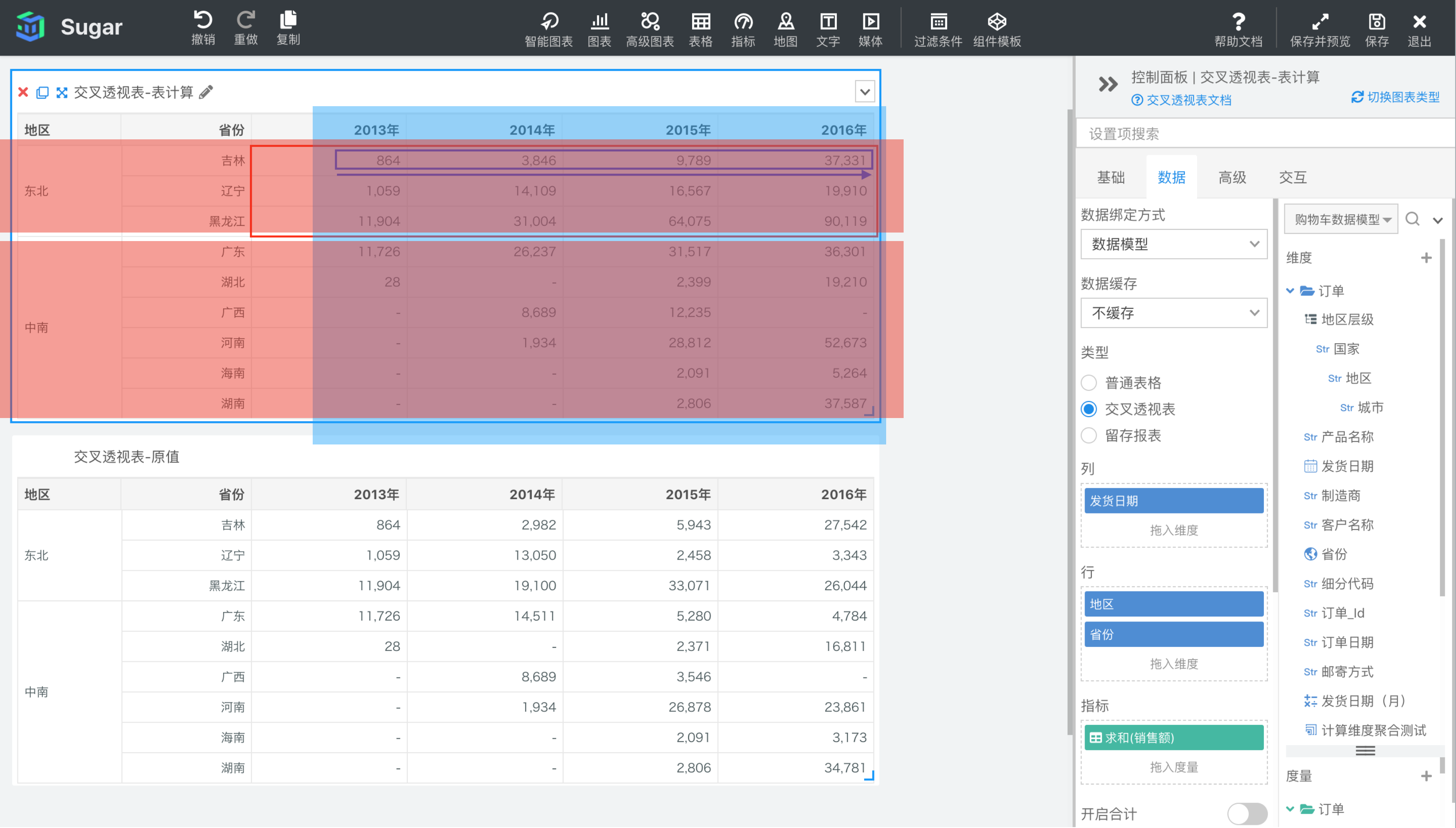This screenshot has height=828, width=1456.
Task: Click the 退出 exit icon
Action: [1419, 30]
